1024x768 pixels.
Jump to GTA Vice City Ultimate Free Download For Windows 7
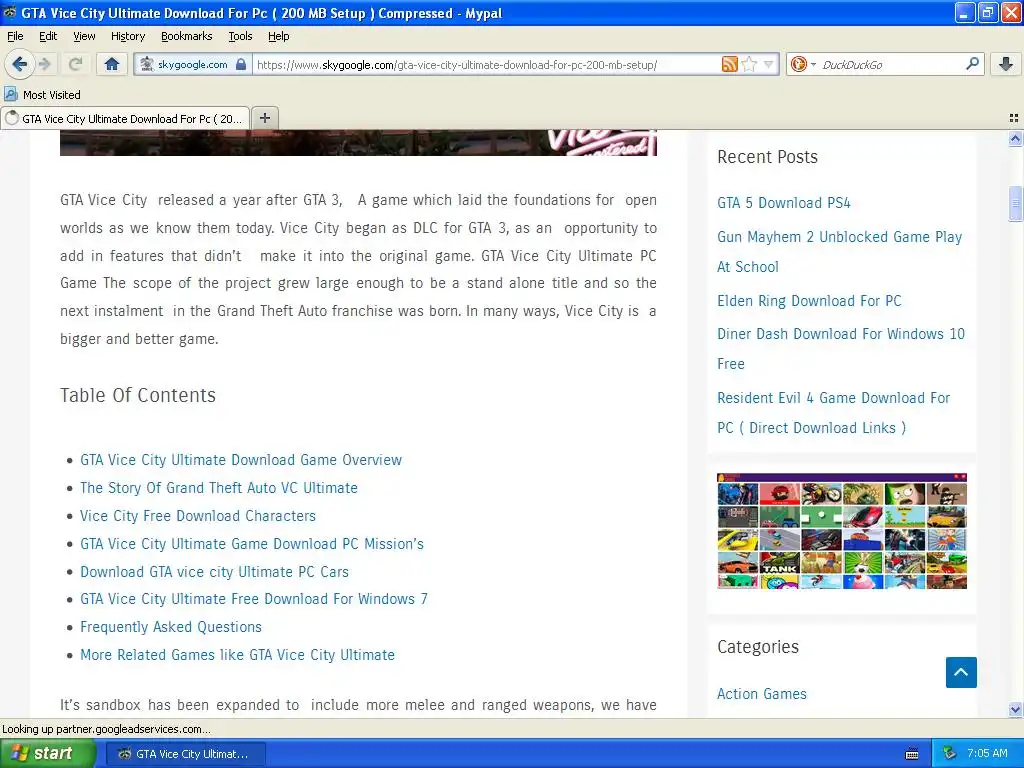point(254,599)
